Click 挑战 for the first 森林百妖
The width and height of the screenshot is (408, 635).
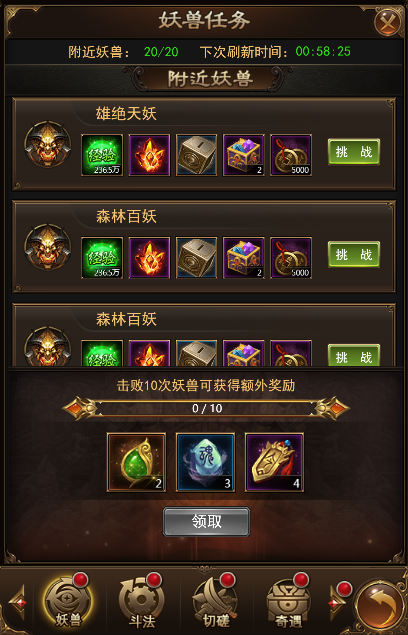click(x=354, y=254)
